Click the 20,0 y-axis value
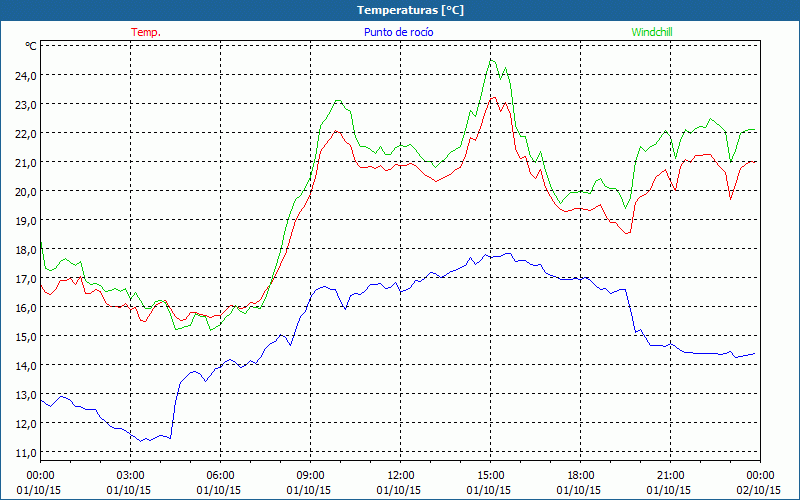The image size is (800, 500). pyautogui.click(x=26, y=192)
